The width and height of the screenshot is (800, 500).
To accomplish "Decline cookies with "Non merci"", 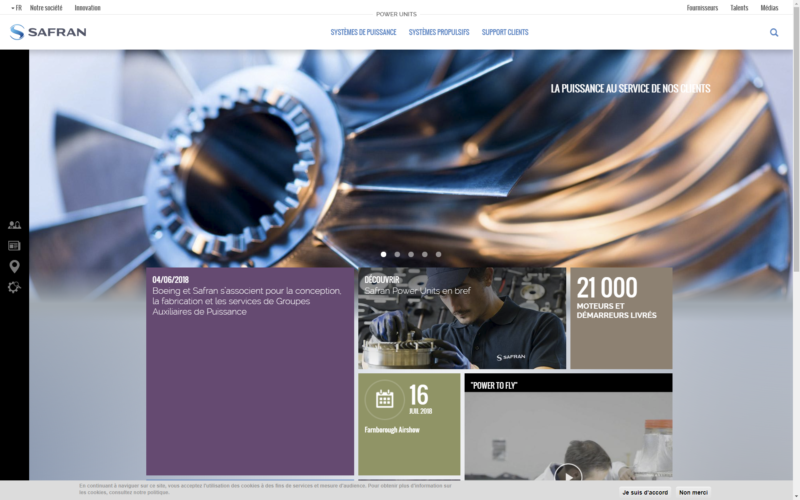I will [693, 492].
